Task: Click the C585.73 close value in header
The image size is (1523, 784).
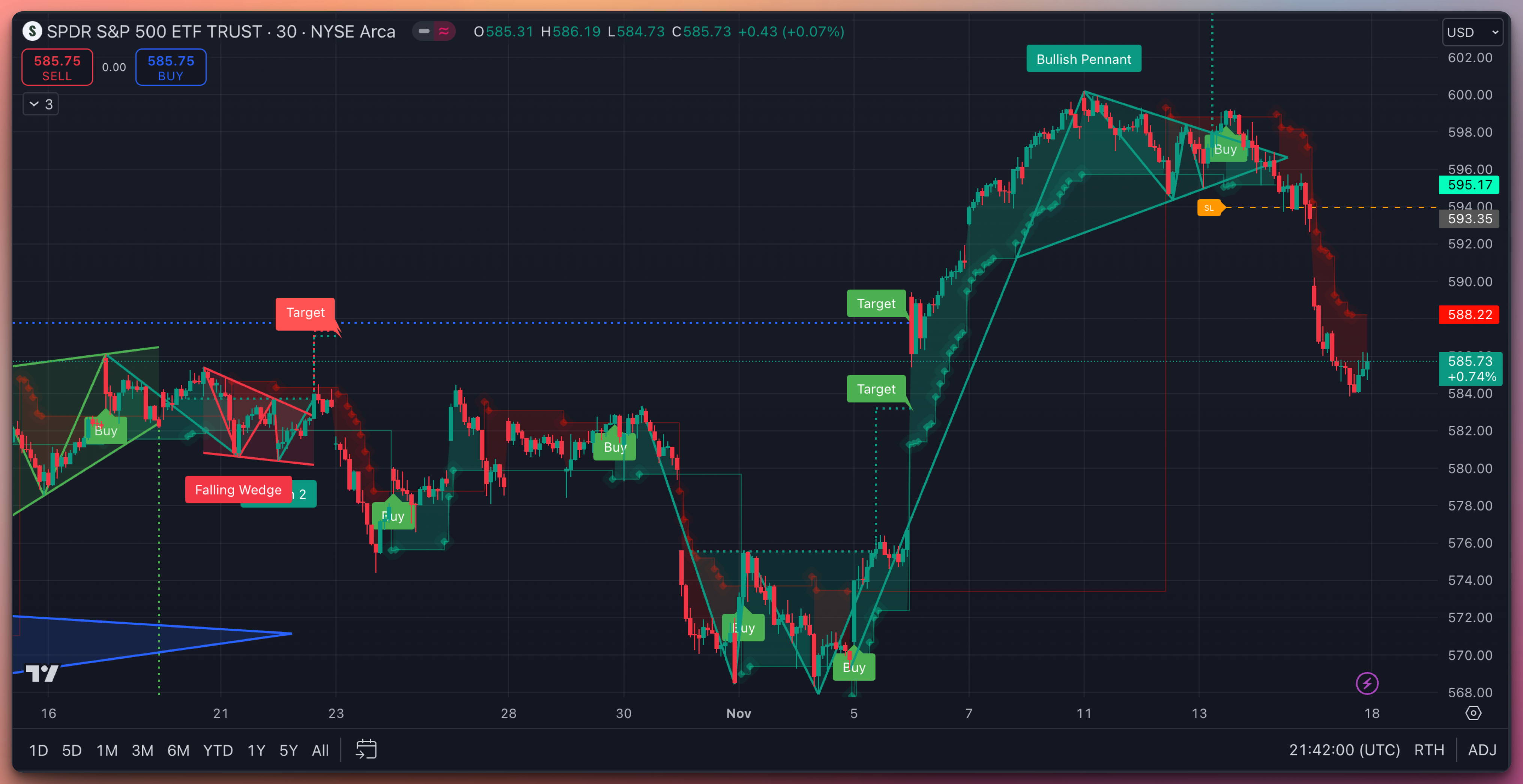Action: coord(701,32)
